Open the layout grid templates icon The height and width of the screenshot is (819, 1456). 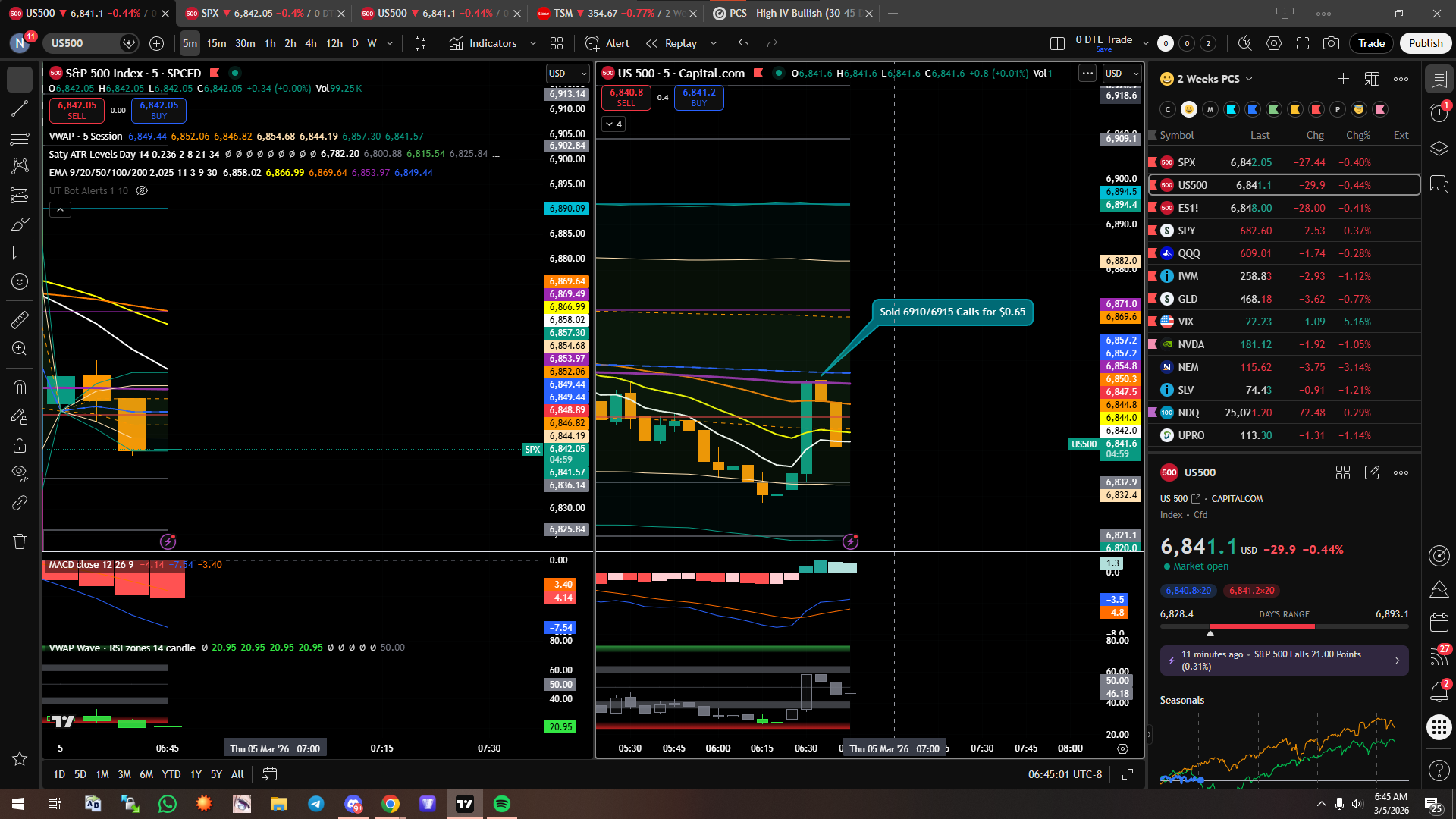[x=557, y=43]
